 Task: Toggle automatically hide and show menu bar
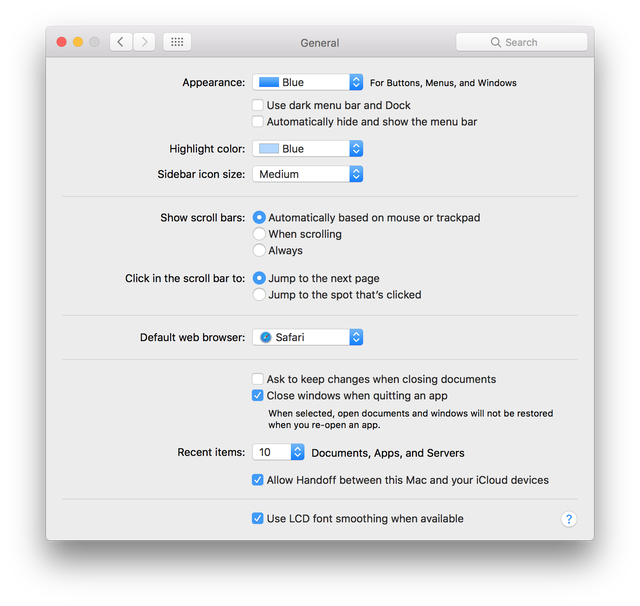(258, 122)
